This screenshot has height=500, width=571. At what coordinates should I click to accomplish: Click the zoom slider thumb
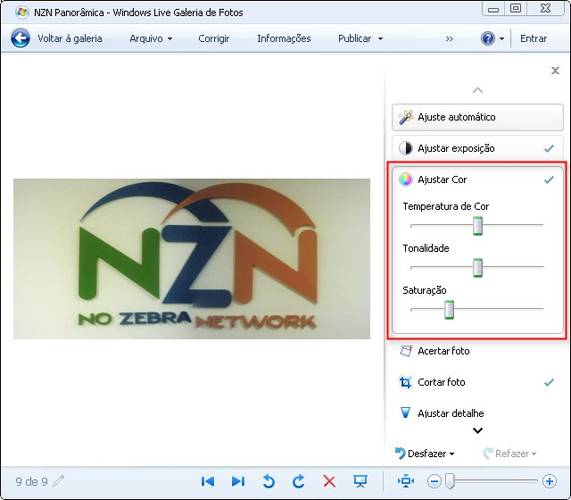(x=450, y=481)
